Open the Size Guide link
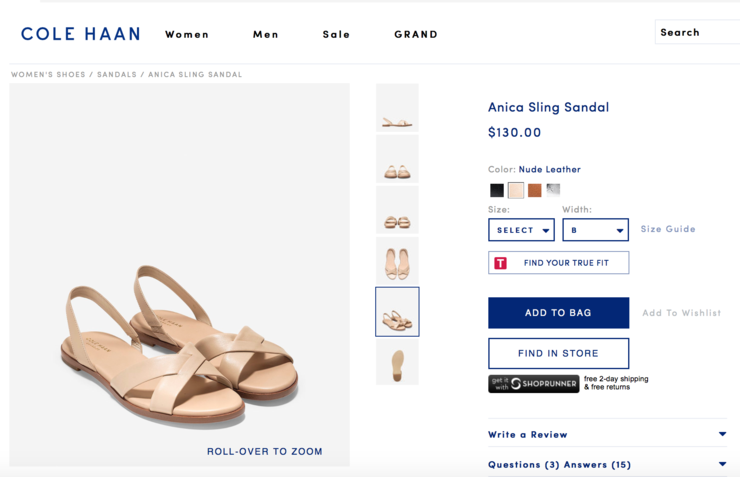740x477 pixels. click(668, 229)
